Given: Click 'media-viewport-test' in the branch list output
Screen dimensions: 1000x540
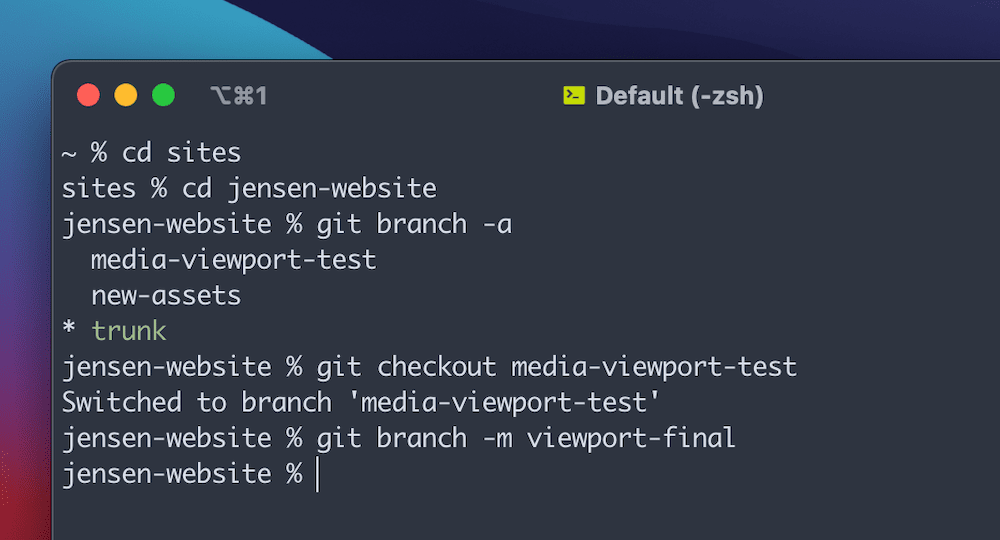Looking at the screenshot, I should point(233,259).
